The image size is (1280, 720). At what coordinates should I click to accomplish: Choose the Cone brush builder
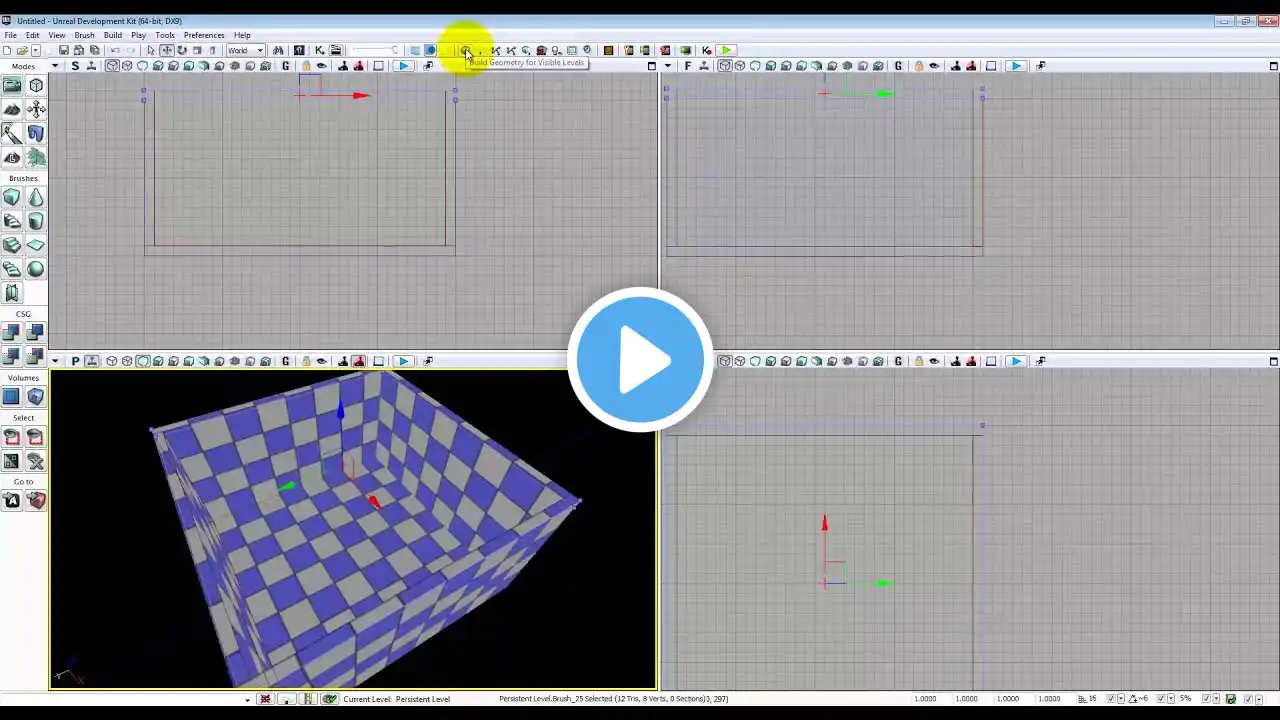click(36, 197)
